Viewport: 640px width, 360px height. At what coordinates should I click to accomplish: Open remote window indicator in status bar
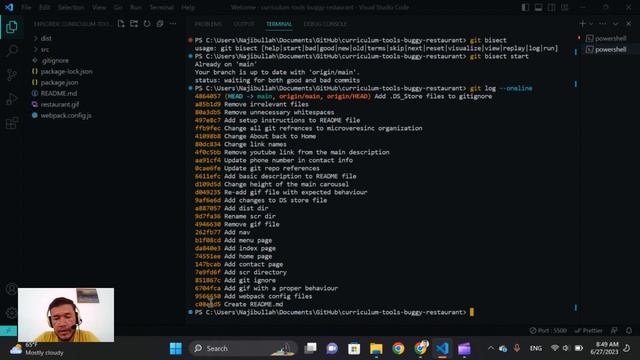[x=8, y=331]
